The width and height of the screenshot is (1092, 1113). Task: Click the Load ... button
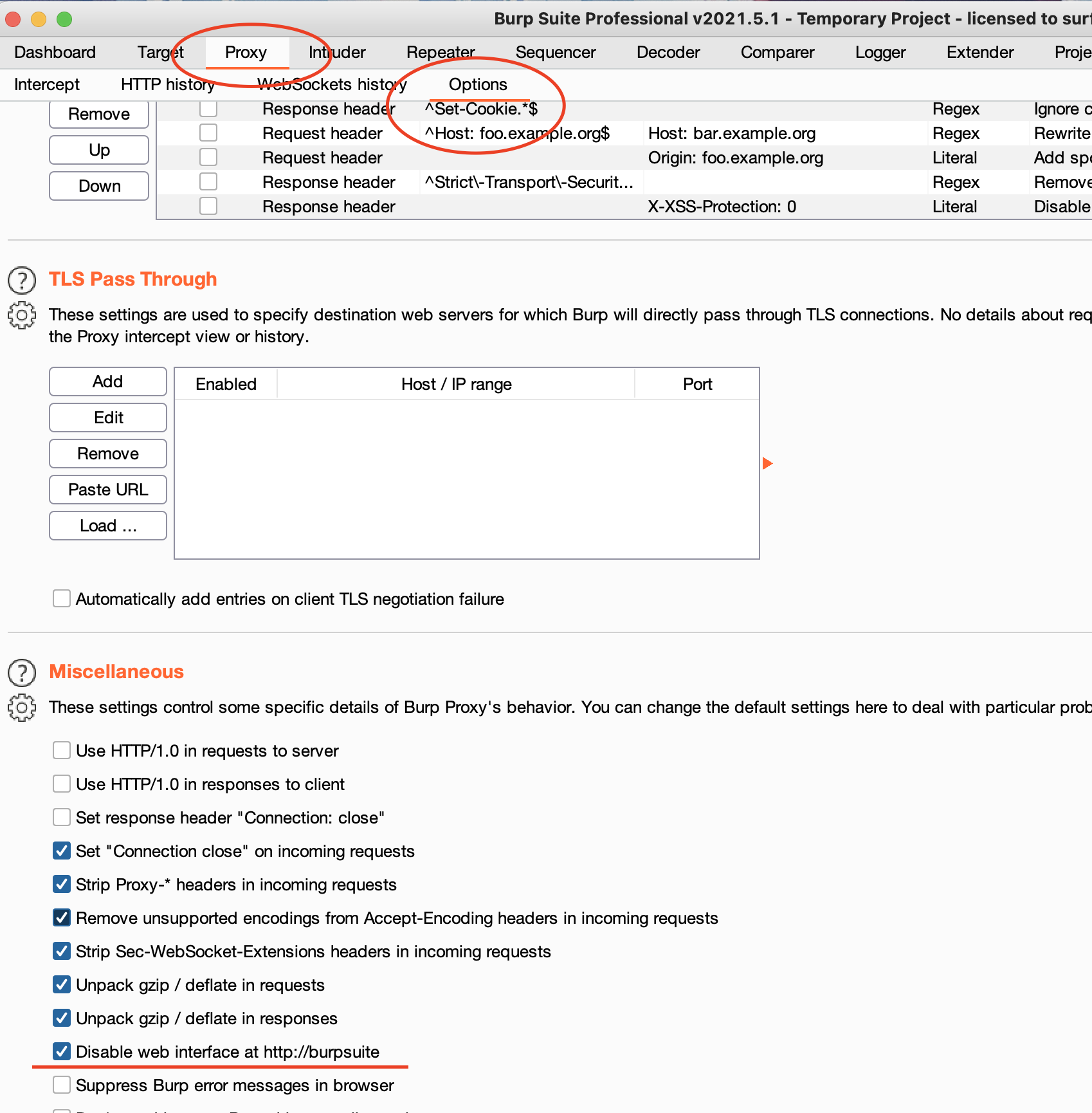(x=108, y=526)
